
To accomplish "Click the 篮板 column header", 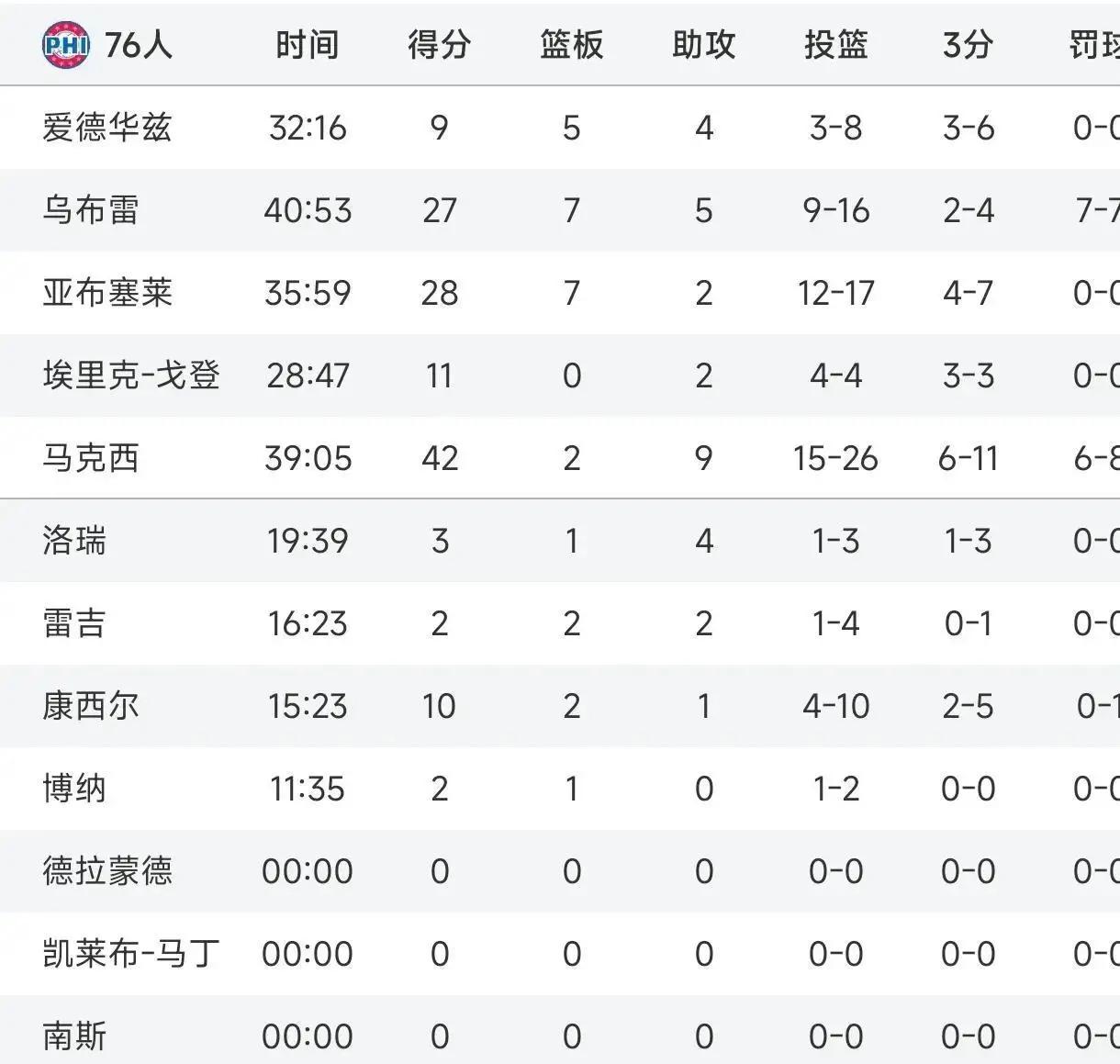I will coord(571,44).
